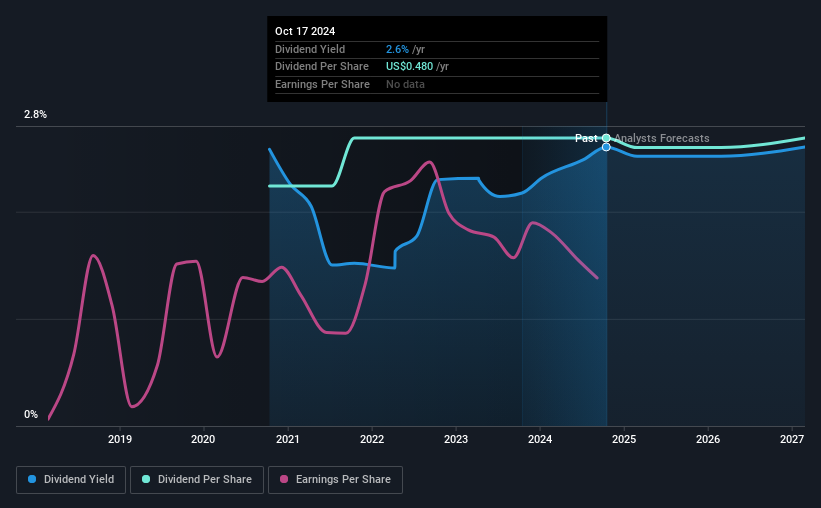The height and width of the screenshot is (508, 821).
Task: Click the 2021 x-axis label
Action: (287, 439)
